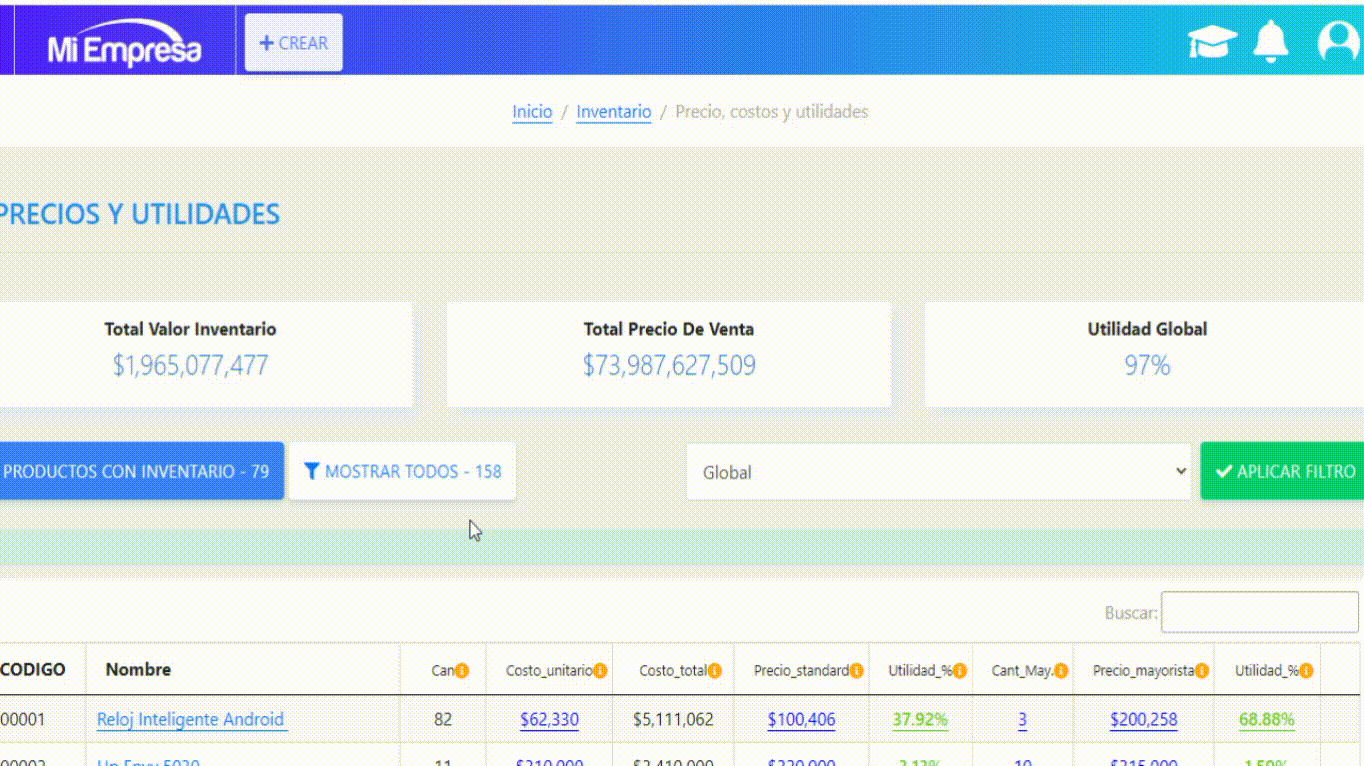Go to Inicio breadcrumb link
1364x766 pixels.
pyautogui.click(x=532, y=112)
